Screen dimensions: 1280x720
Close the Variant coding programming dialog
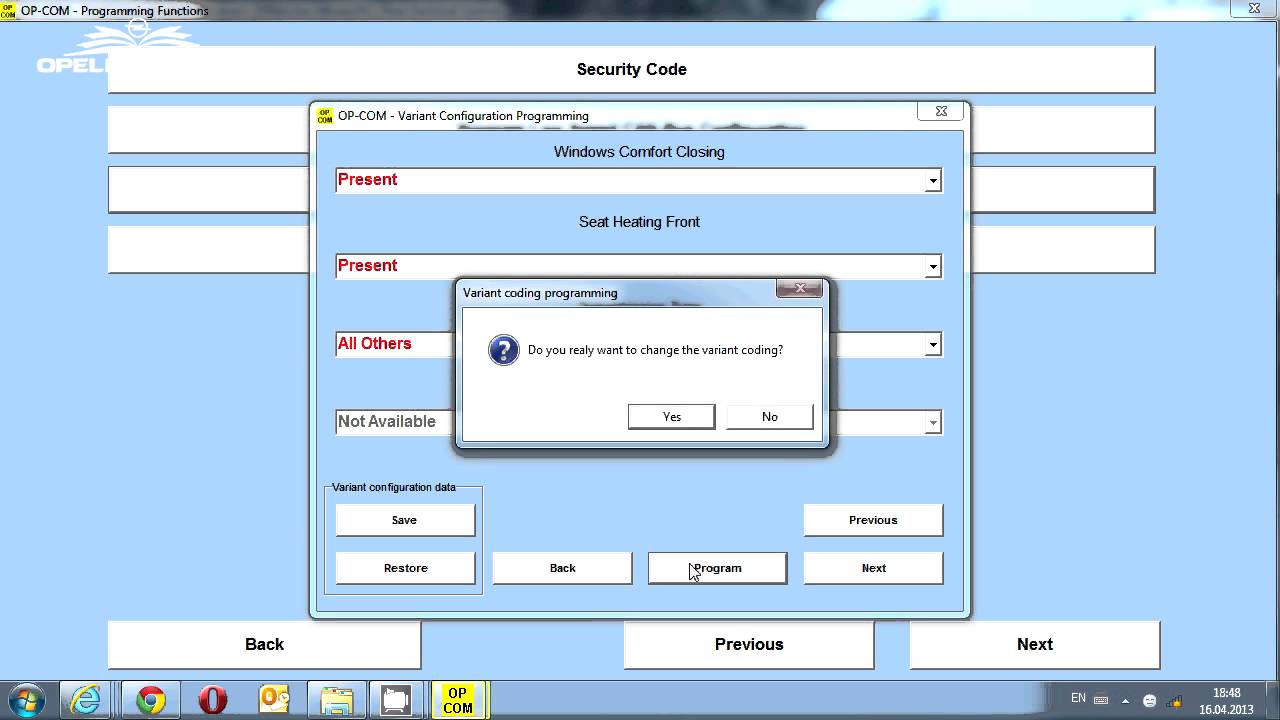[799, 289]
